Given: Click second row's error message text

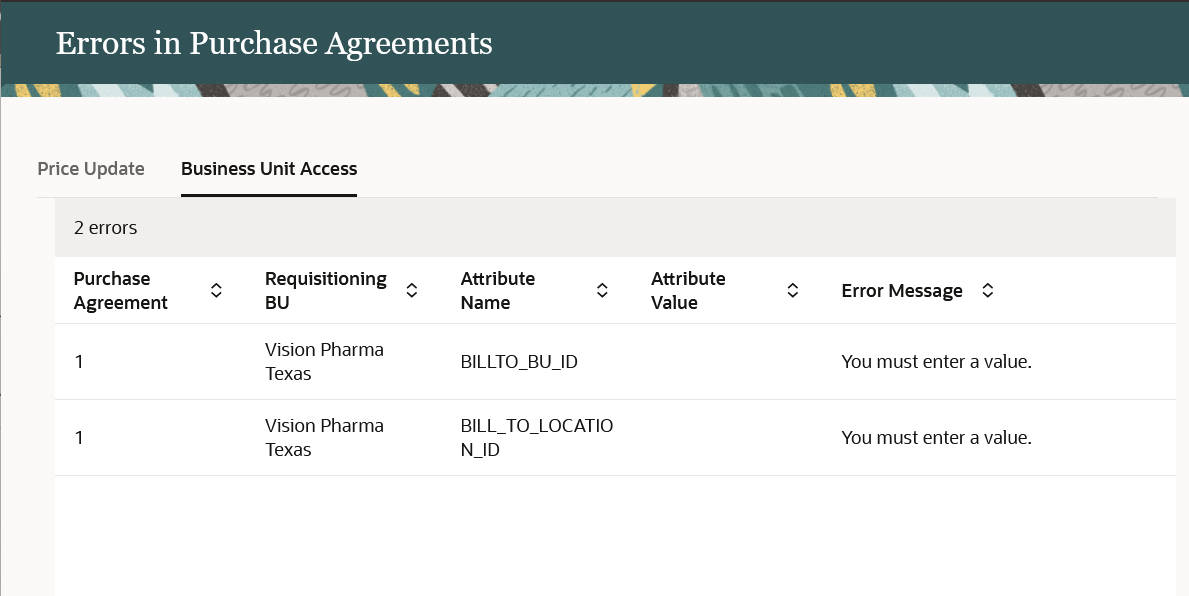Looking at the screenshot, I should click(x=936, y=438).
